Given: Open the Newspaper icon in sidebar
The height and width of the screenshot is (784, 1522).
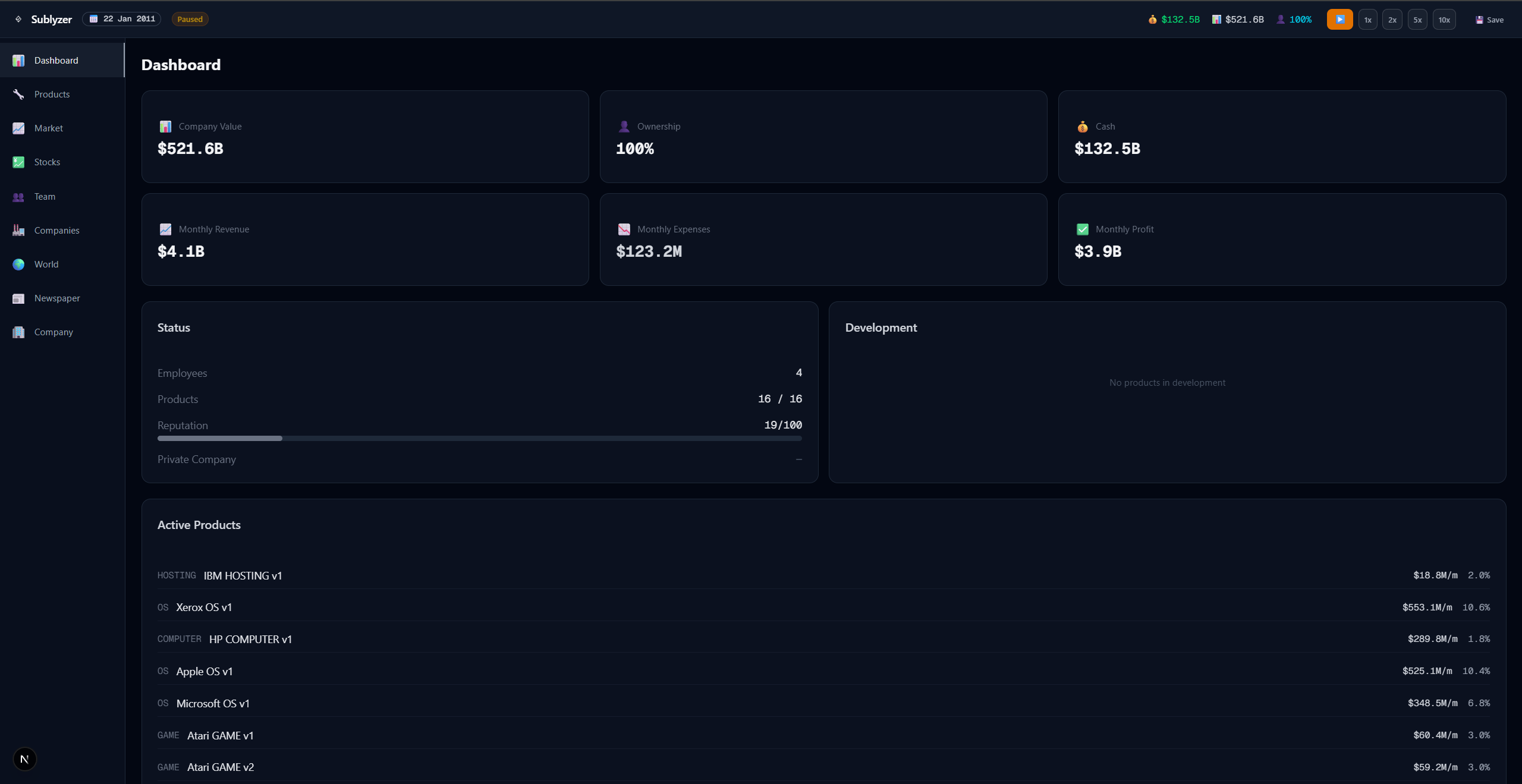Looking at the screenshot, I should tap(18, 298).
